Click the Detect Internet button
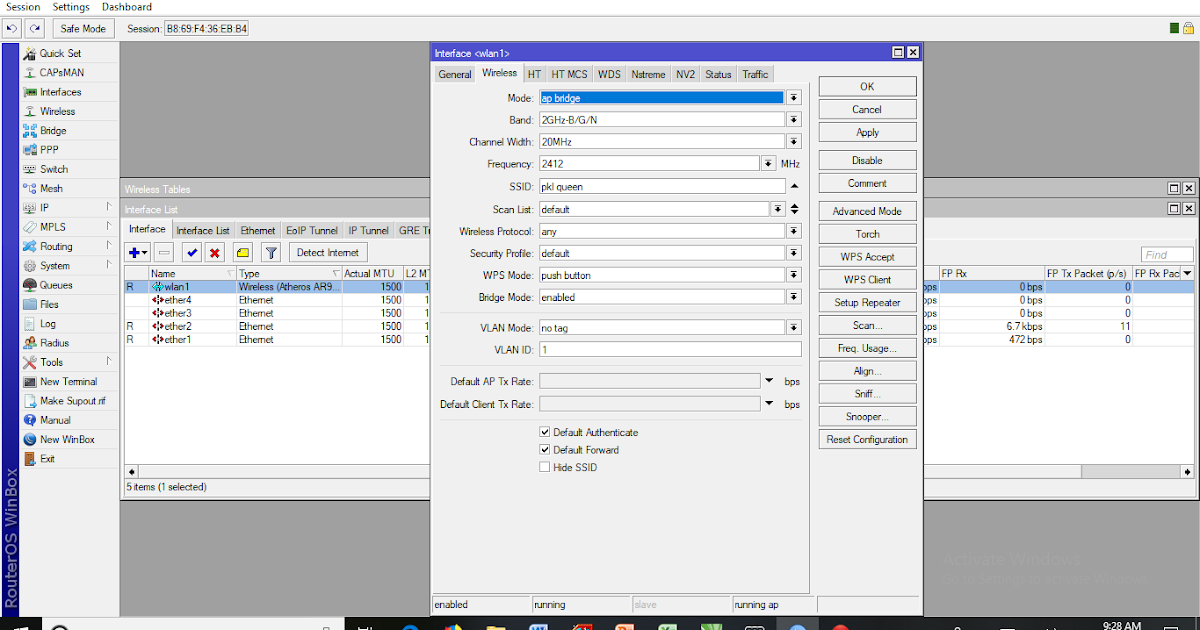Viewport: 1200px width, 630px height. click(328, 253)
